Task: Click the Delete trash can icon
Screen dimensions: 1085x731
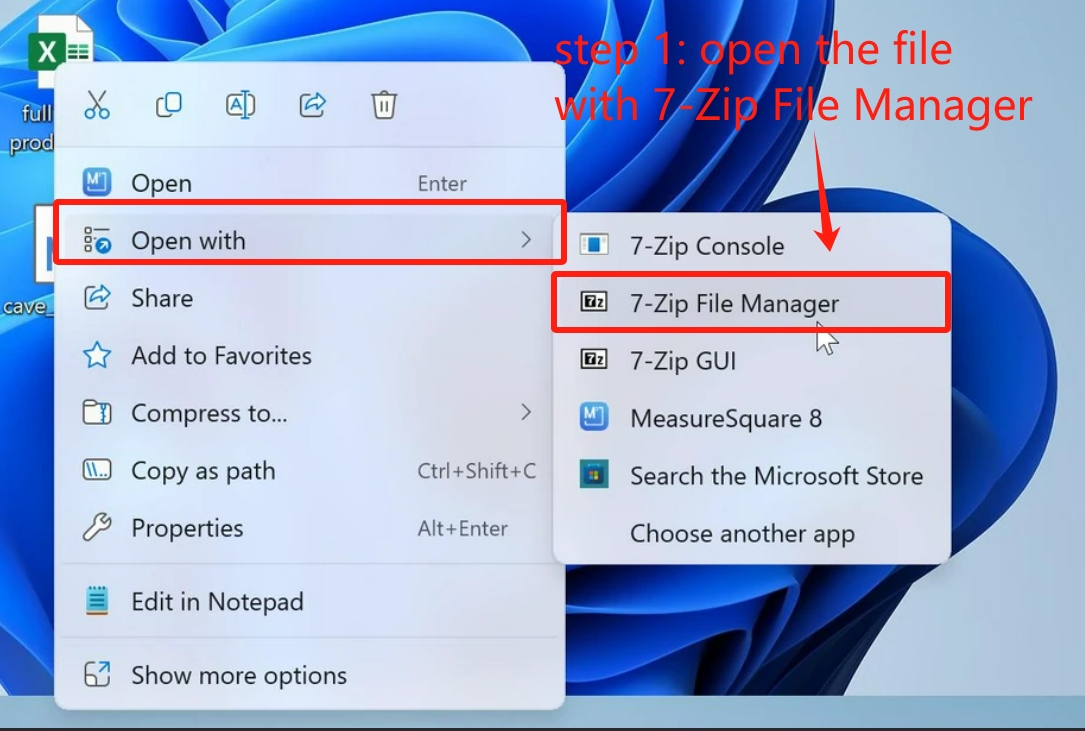Action: point(384,105)
